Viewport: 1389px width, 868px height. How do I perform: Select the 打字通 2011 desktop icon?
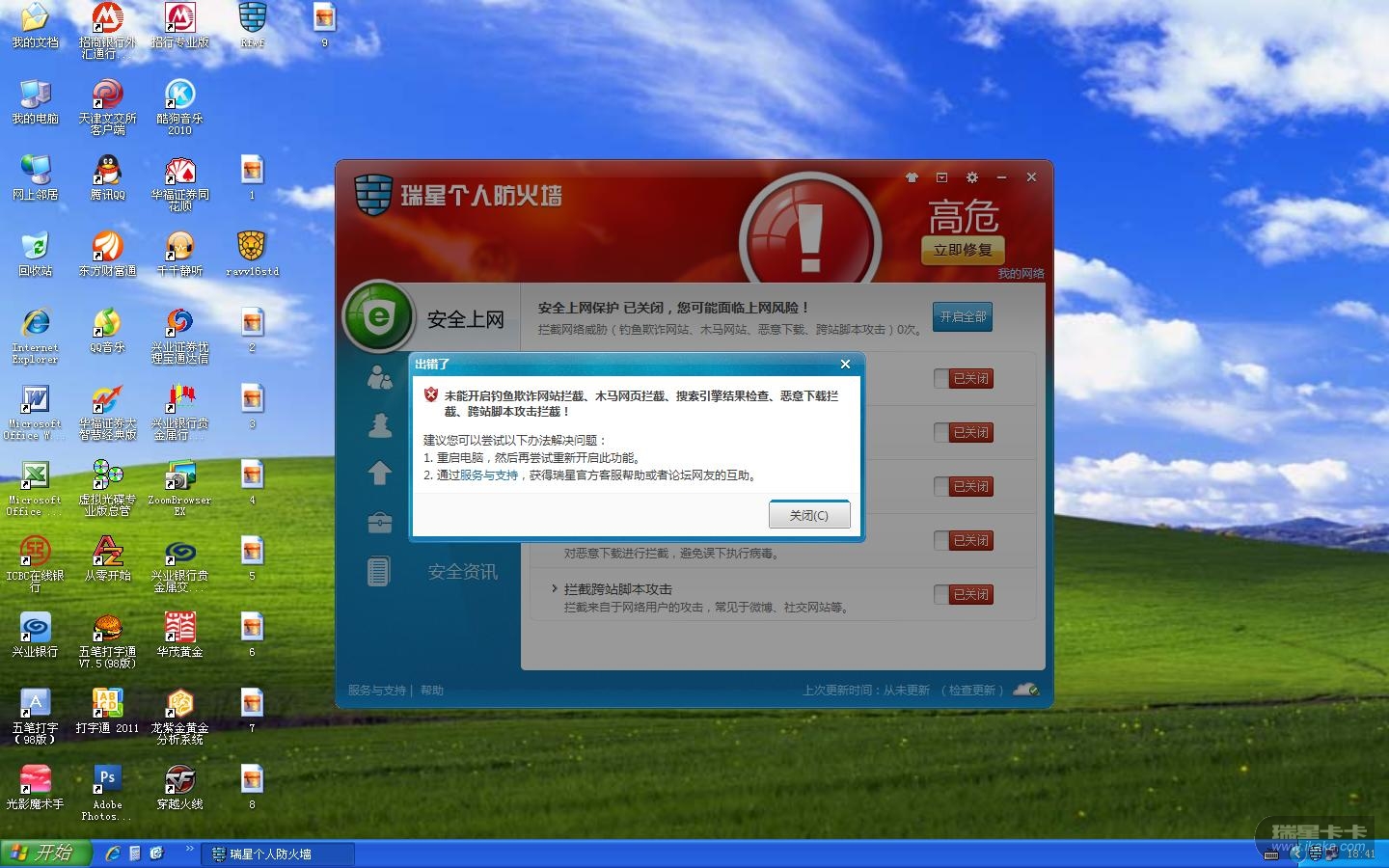107,712
